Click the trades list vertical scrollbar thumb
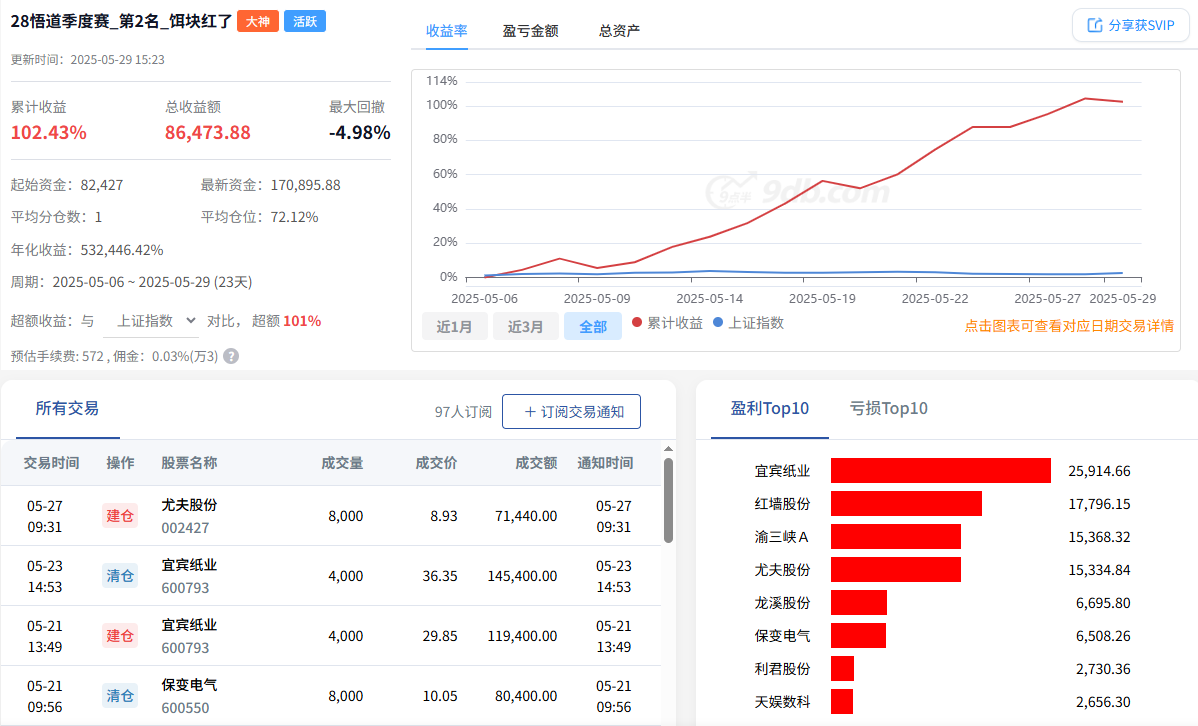This screenshot has width=1198, height=726. pos(669,501)
